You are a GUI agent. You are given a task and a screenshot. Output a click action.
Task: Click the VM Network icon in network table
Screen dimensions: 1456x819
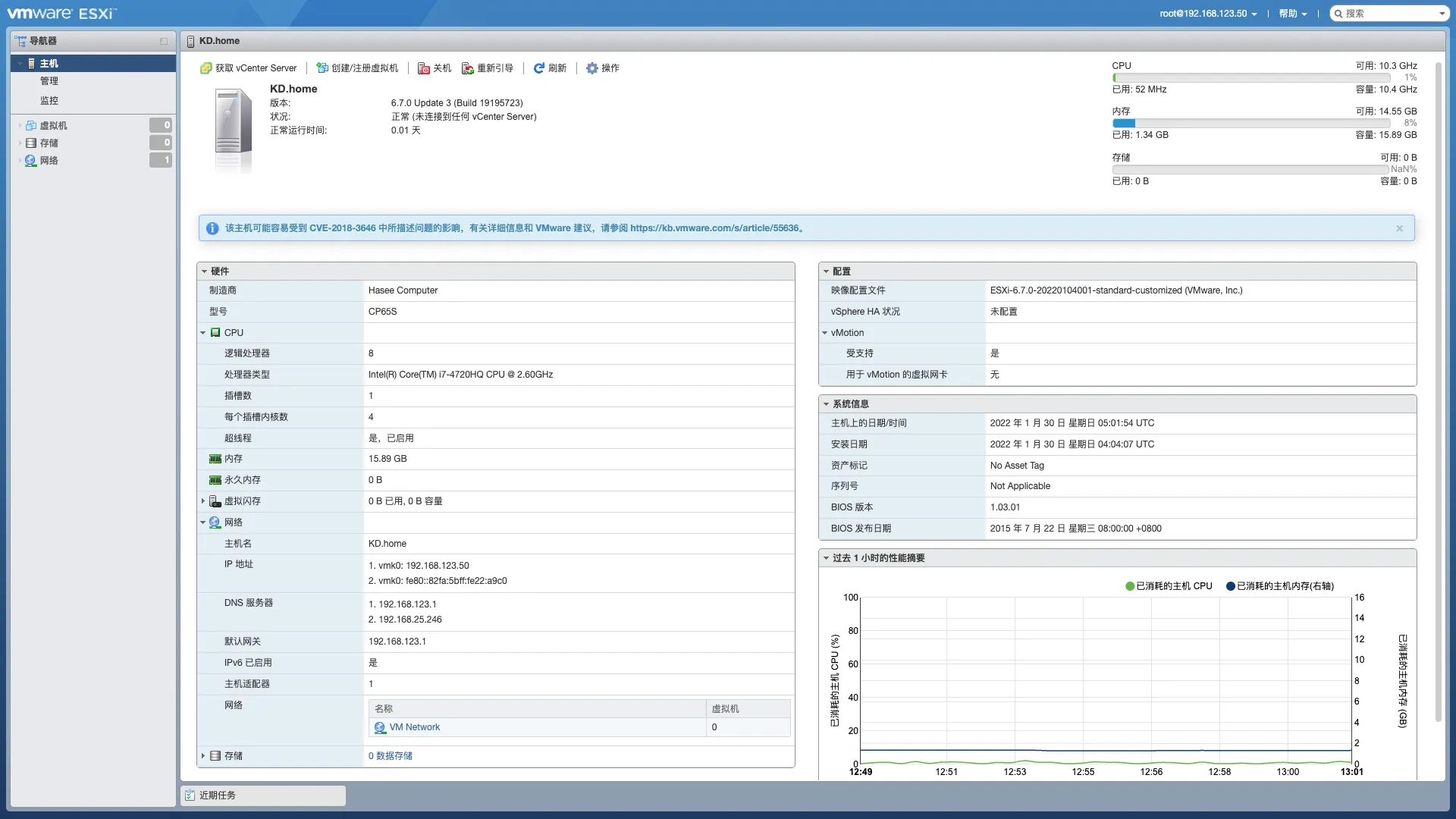pyautogui.click(x=380, y=727)
